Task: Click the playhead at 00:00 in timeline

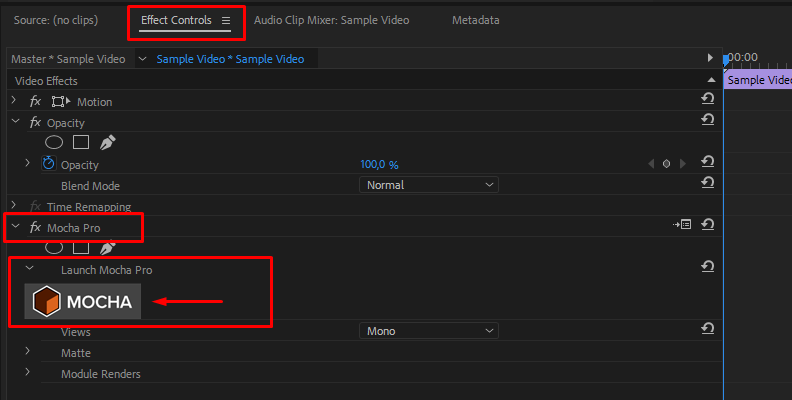Action: (x=726, y=61)
